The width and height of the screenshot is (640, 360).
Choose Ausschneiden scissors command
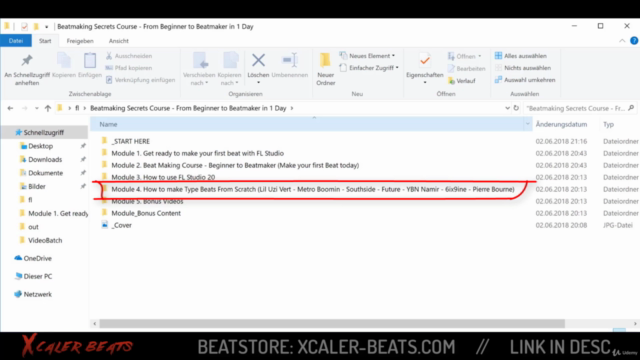pyautogui.click(x=129, y=56)
